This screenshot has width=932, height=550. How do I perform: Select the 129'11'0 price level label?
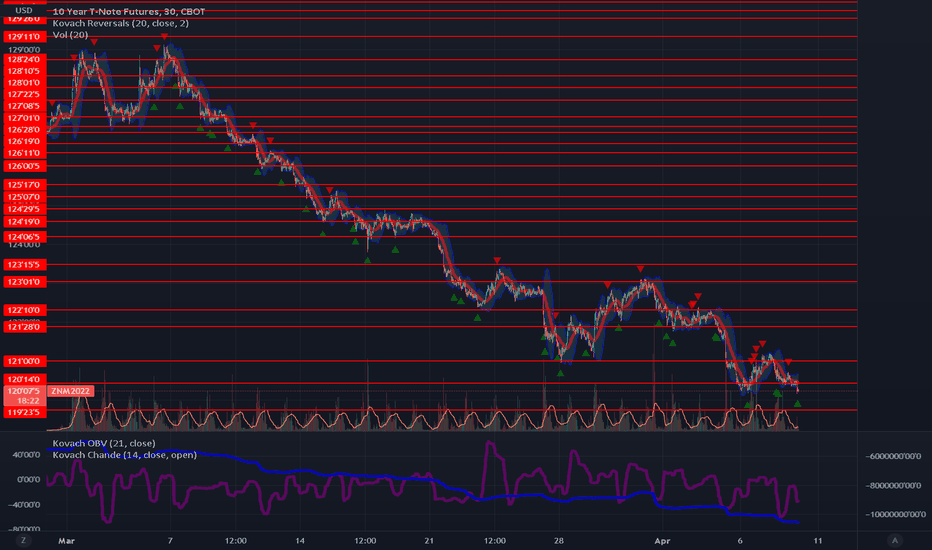tap(24, 37)
